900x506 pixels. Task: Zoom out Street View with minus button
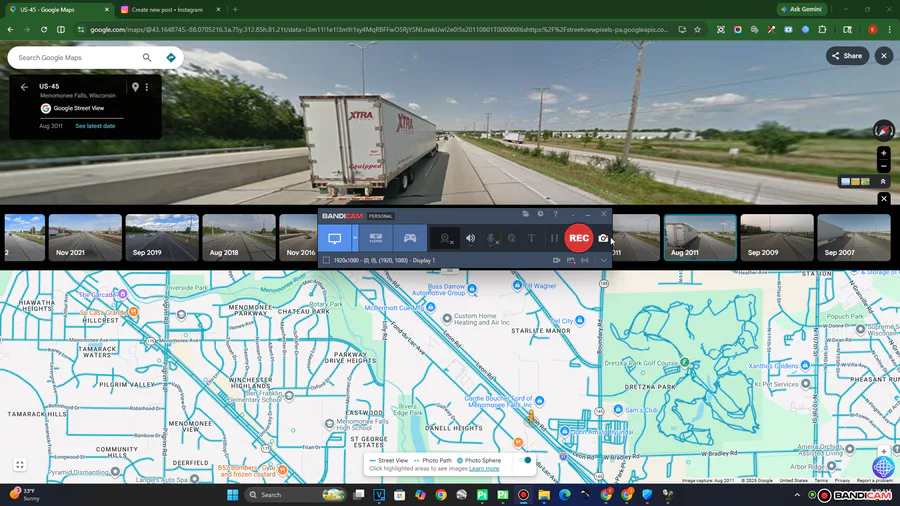884,166
